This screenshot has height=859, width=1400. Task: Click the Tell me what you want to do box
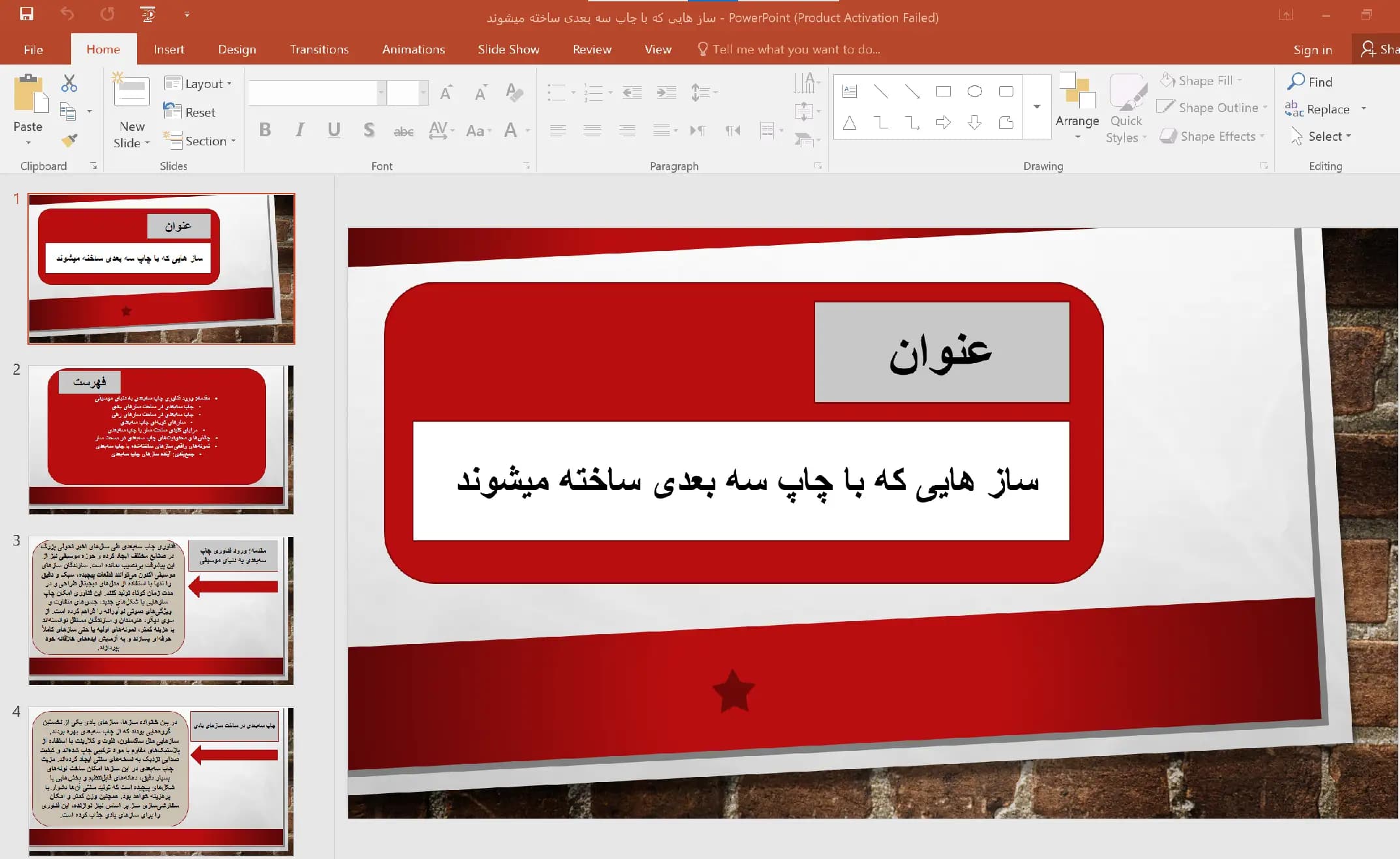(x=789, y=50)
